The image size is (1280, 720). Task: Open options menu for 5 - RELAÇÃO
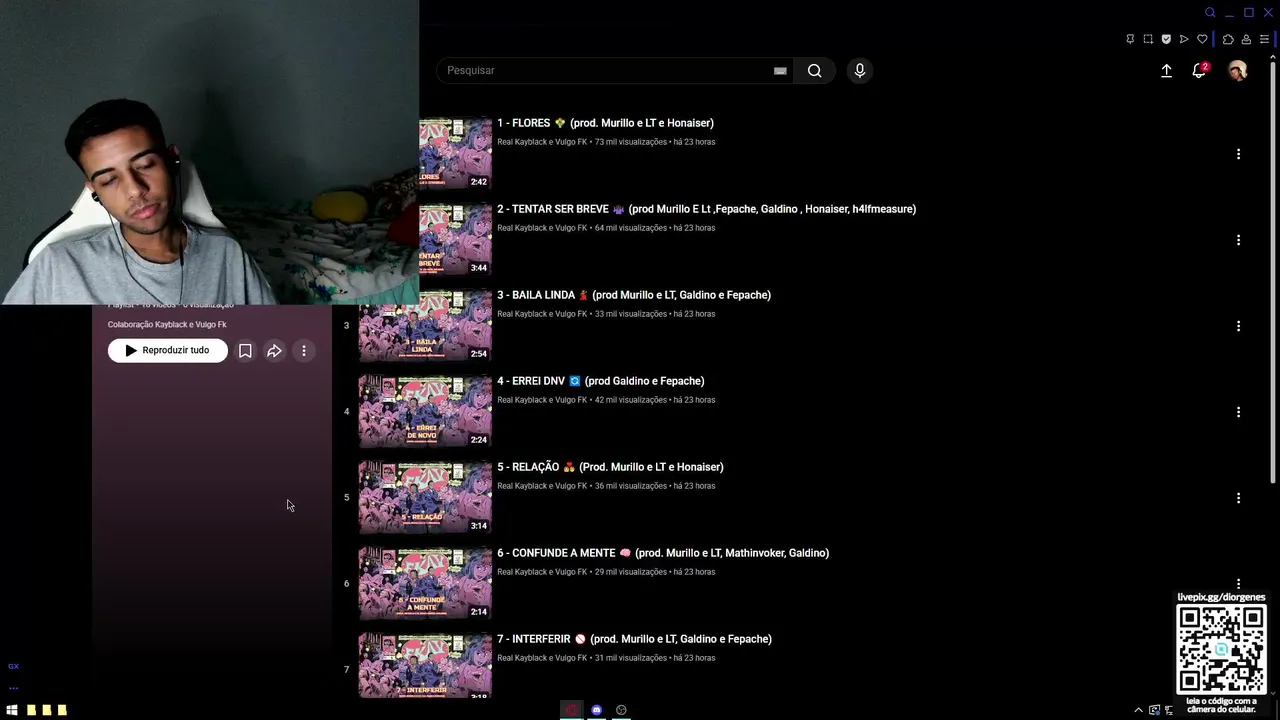1238,498
